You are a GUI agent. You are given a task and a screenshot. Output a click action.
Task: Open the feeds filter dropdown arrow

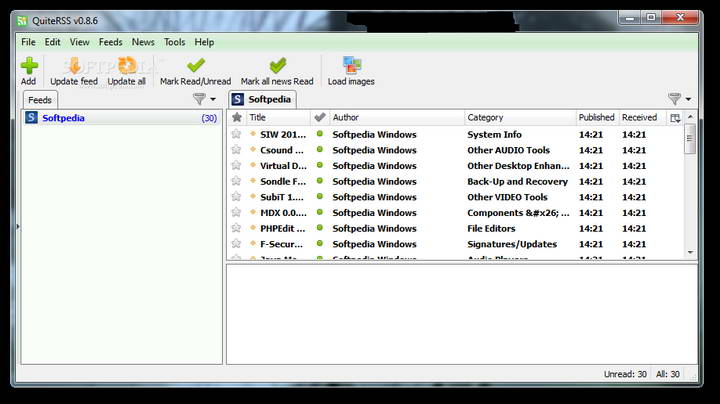(x=213, y=99)
